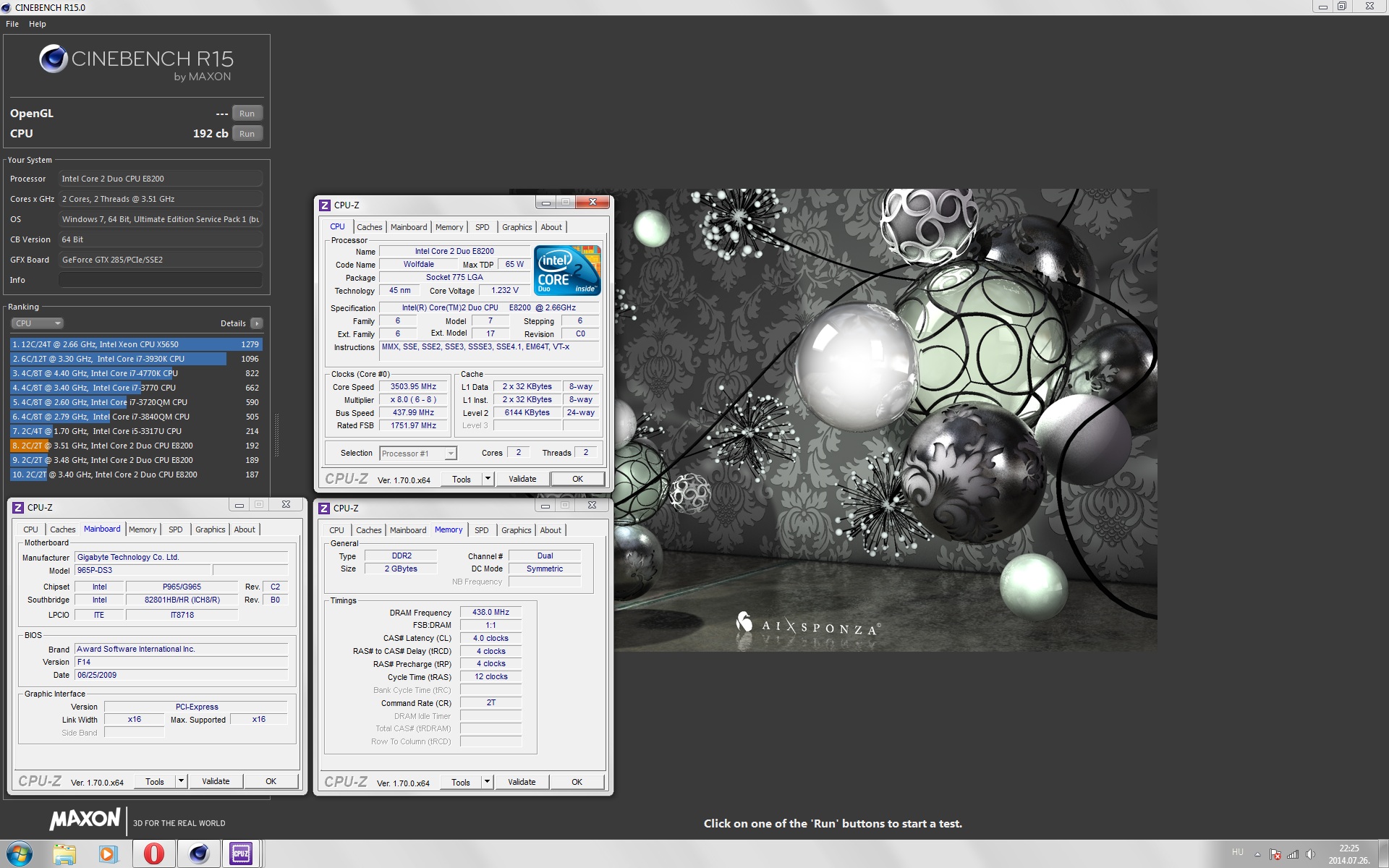This screenshot has width=1389, height=868.
Task: Open the Help menu
Action: pos(38,24)
